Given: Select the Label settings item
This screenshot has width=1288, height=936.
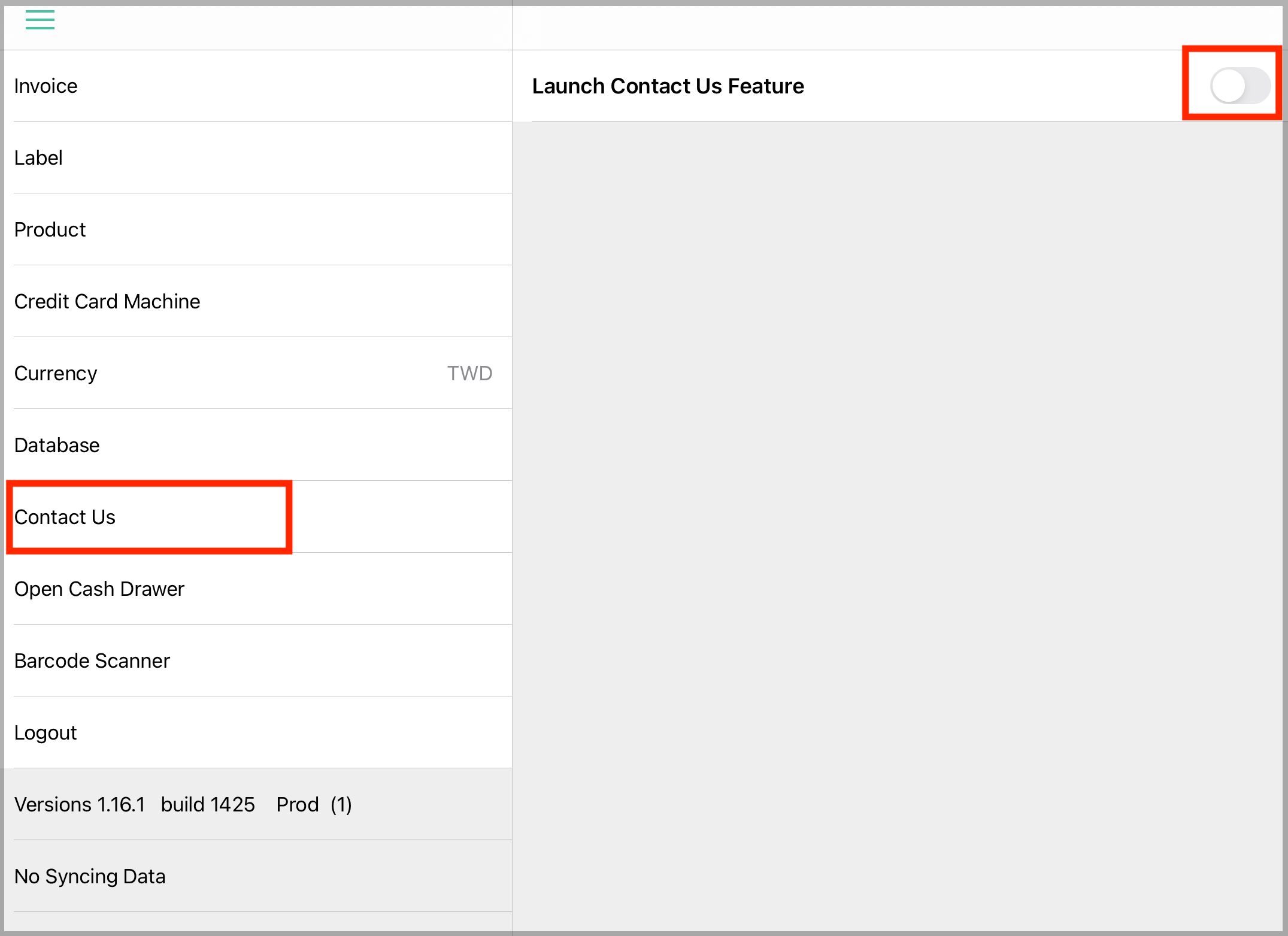Looking at the screenshot, I should coord(258,157).
